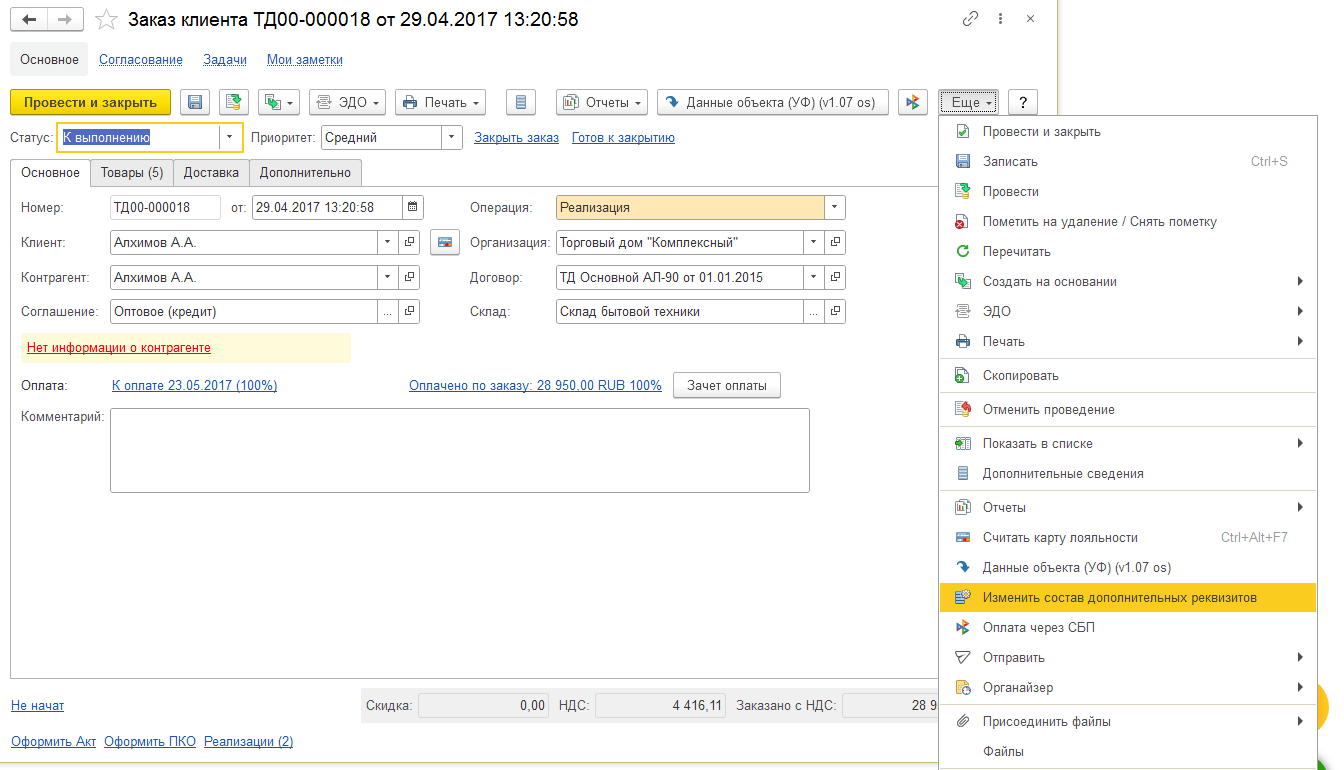Expand the Операция dropdown arrow
The image size is (1344, 770).
click(835, 207)
